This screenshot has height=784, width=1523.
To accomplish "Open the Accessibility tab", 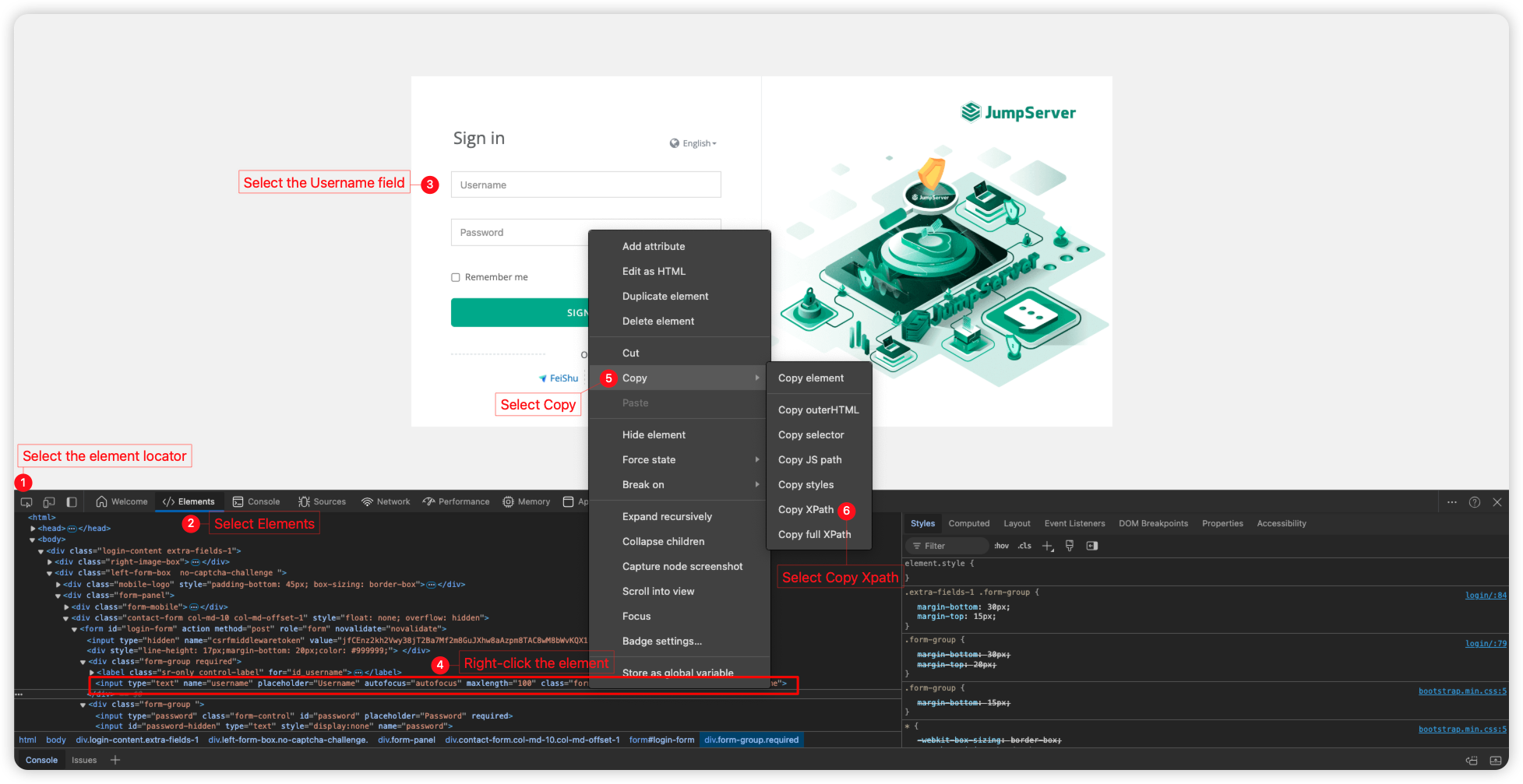I will pyautogui.click(x=1282, y=524).
